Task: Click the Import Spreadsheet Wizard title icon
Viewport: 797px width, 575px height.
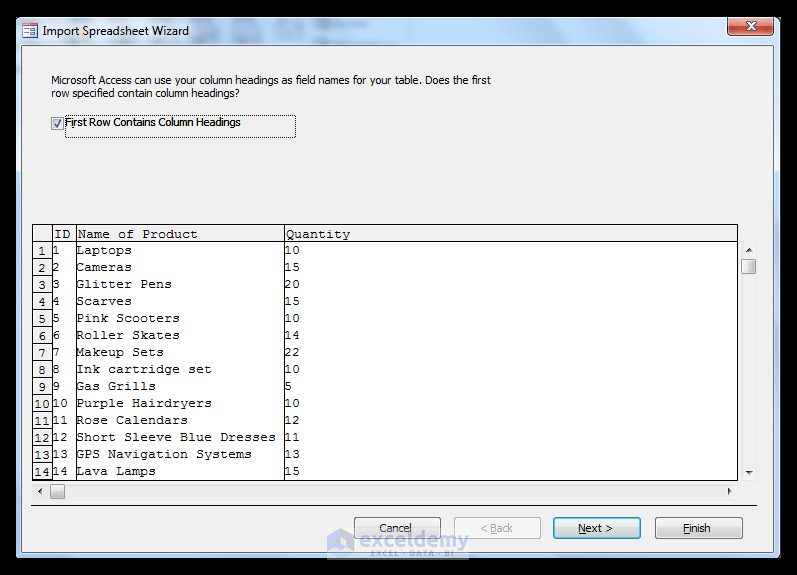Action: pyautogui.click(x=29, y=31)
